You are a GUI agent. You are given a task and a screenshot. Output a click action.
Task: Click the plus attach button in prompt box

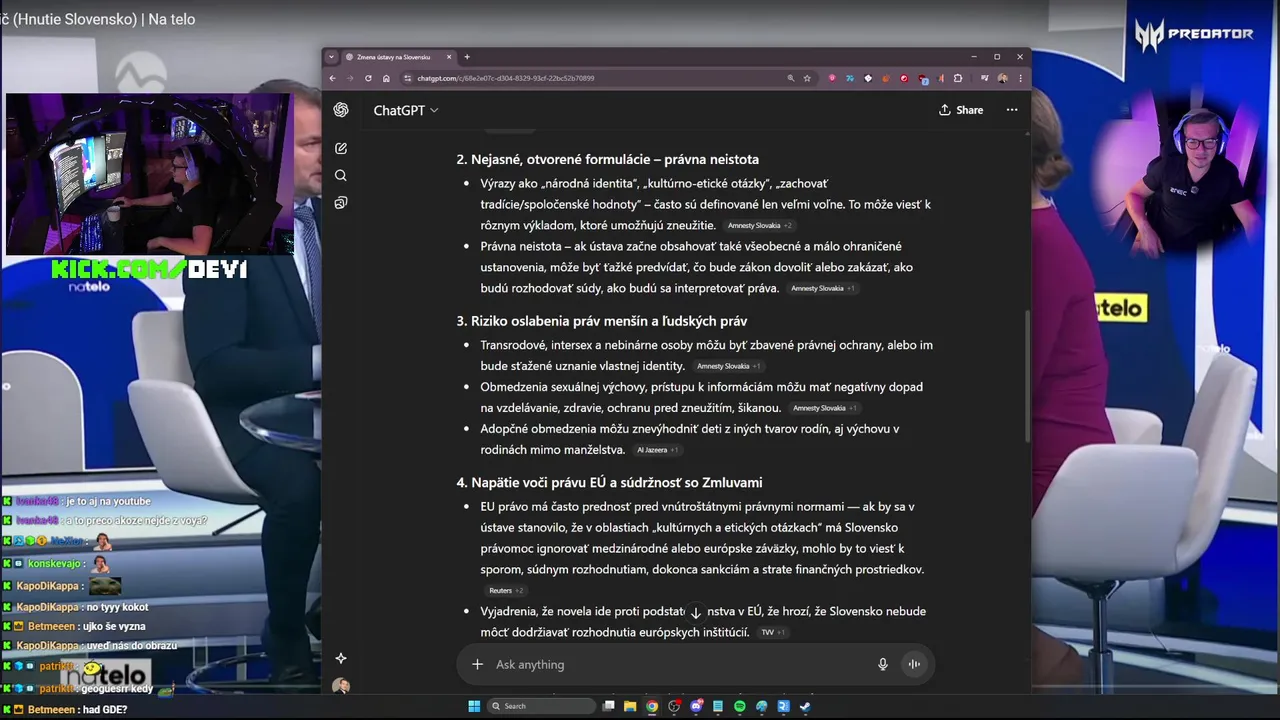(x=477, y=664)
